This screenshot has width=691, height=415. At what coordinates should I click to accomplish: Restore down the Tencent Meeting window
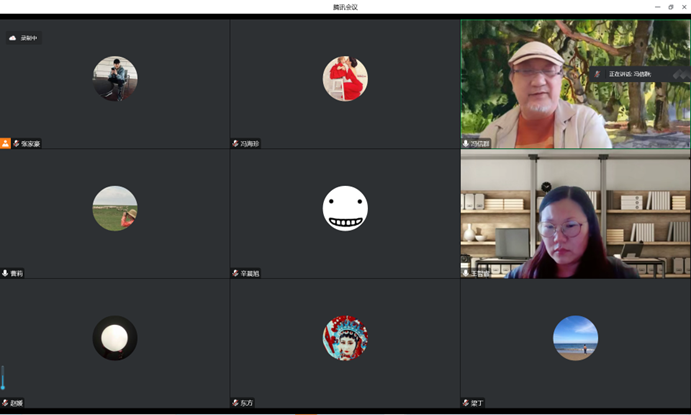pos(671,7)
